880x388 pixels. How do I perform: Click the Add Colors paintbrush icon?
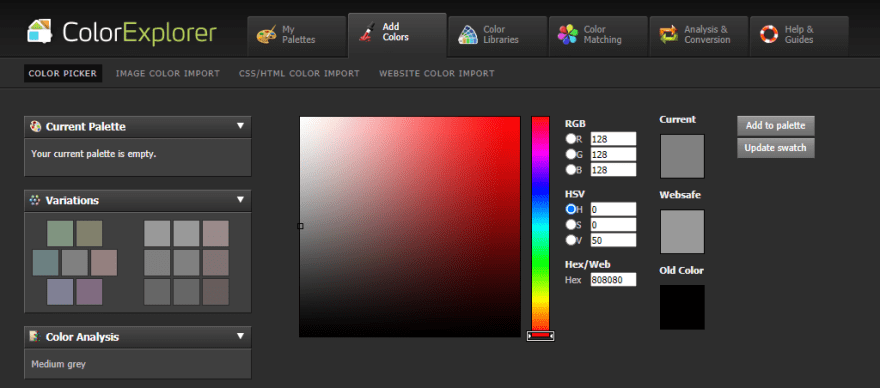366,32
